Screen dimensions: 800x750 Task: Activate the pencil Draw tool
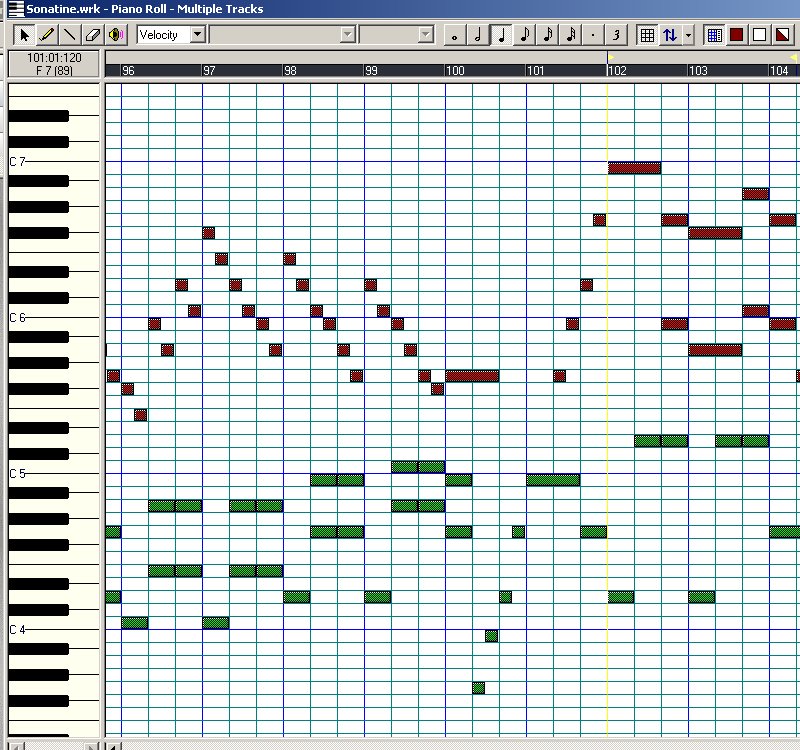47,34
